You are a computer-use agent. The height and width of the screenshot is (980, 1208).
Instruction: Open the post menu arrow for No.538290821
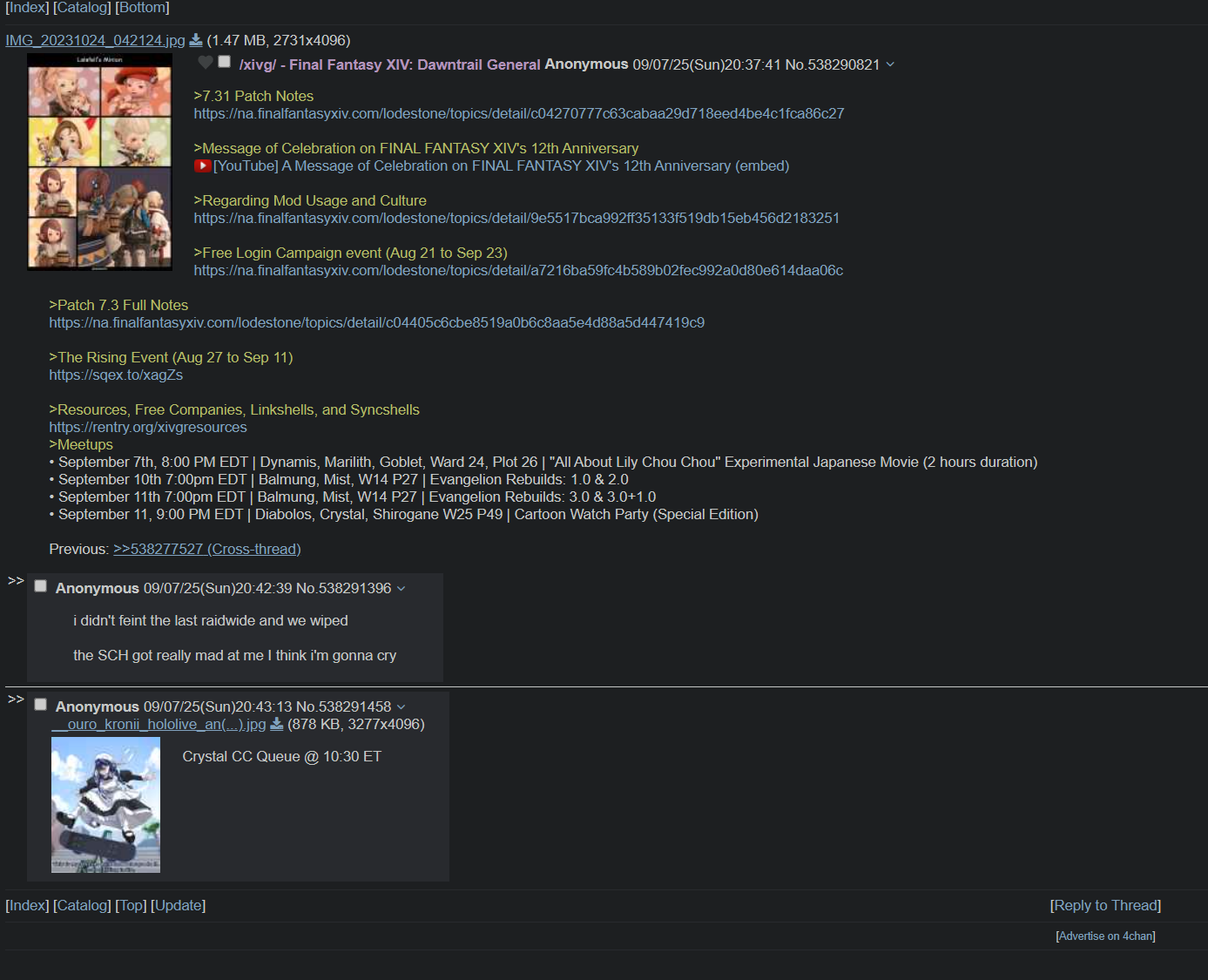[x=890, y=64]
